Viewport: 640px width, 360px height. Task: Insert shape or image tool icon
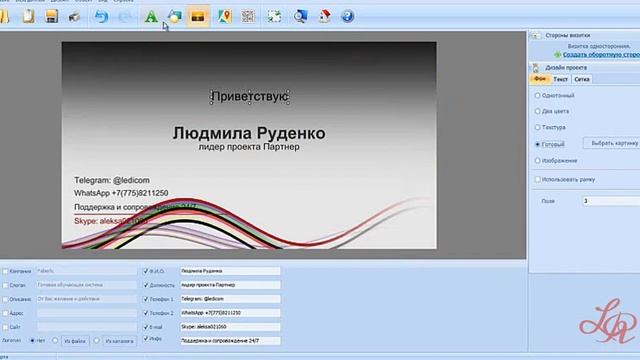175,17
